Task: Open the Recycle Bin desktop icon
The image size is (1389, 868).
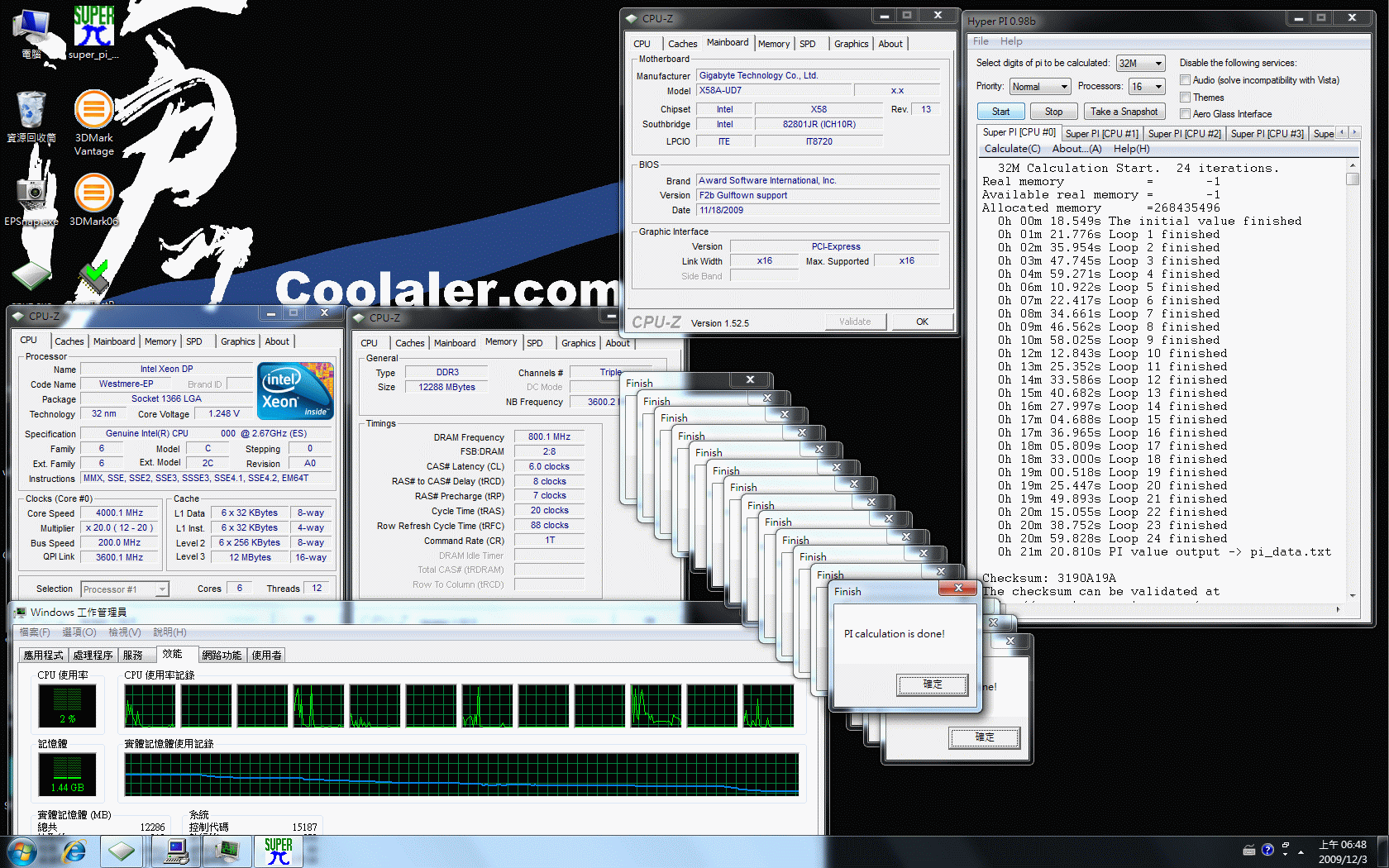Action: (x=31, y=117)
